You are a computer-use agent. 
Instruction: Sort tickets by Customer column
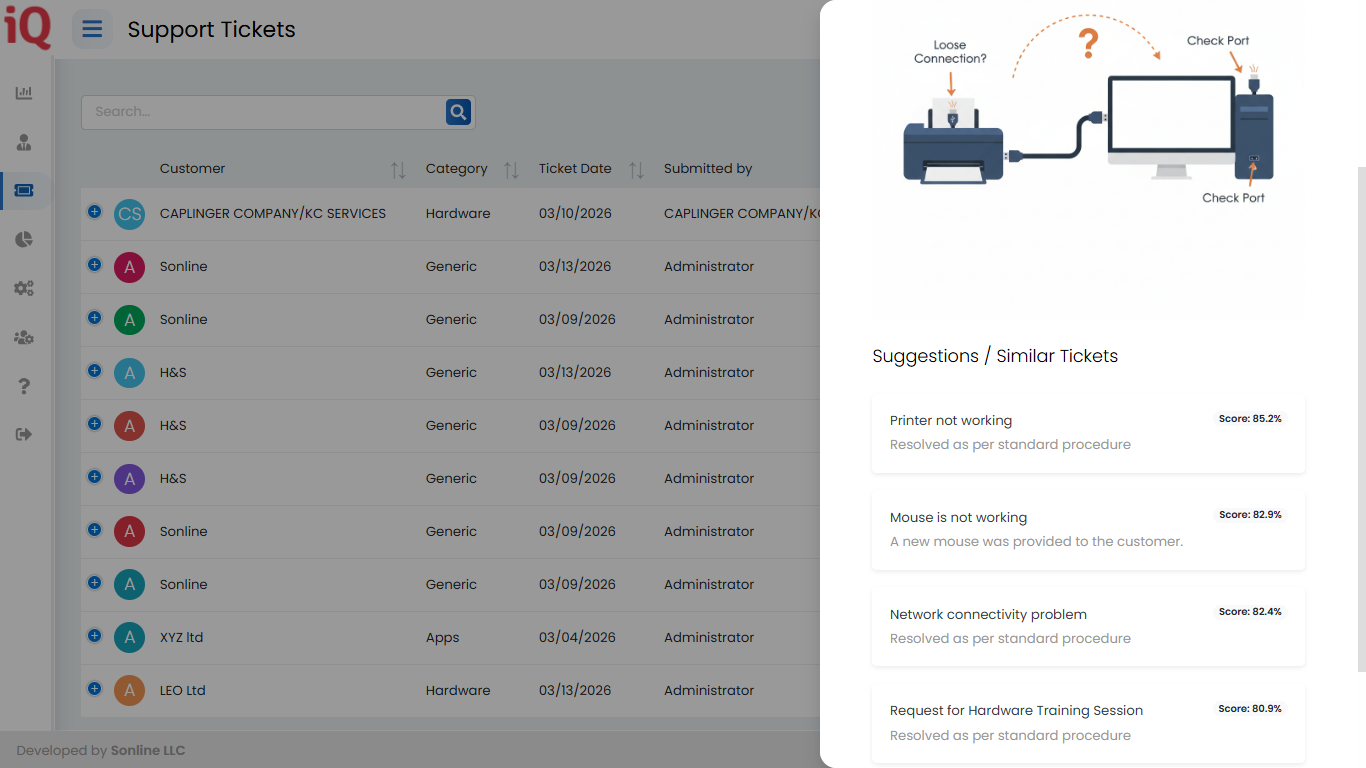[x=398, y=170]
